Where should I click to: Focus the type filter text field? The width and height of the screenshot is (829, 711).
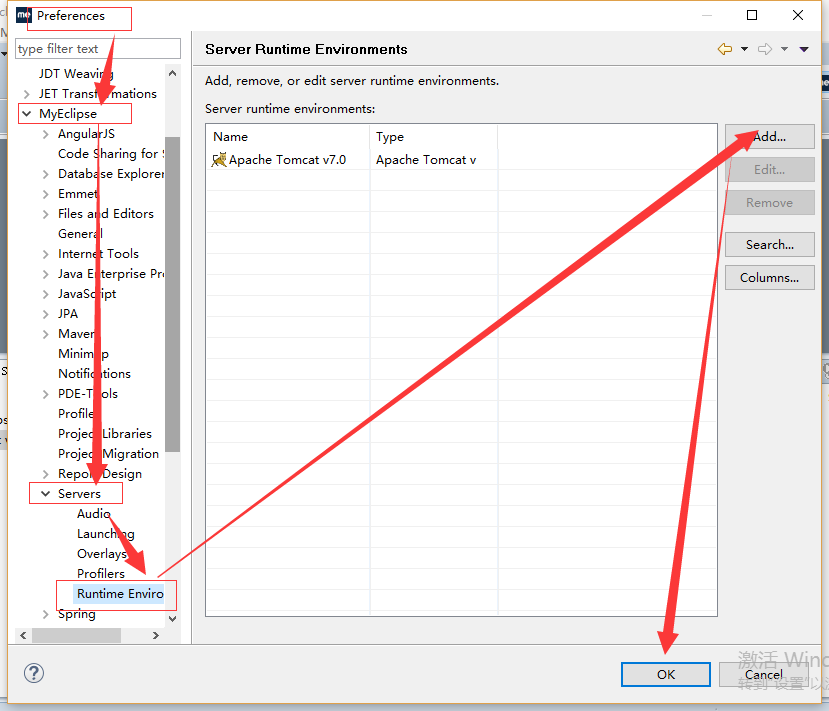[x=98, y=49]
